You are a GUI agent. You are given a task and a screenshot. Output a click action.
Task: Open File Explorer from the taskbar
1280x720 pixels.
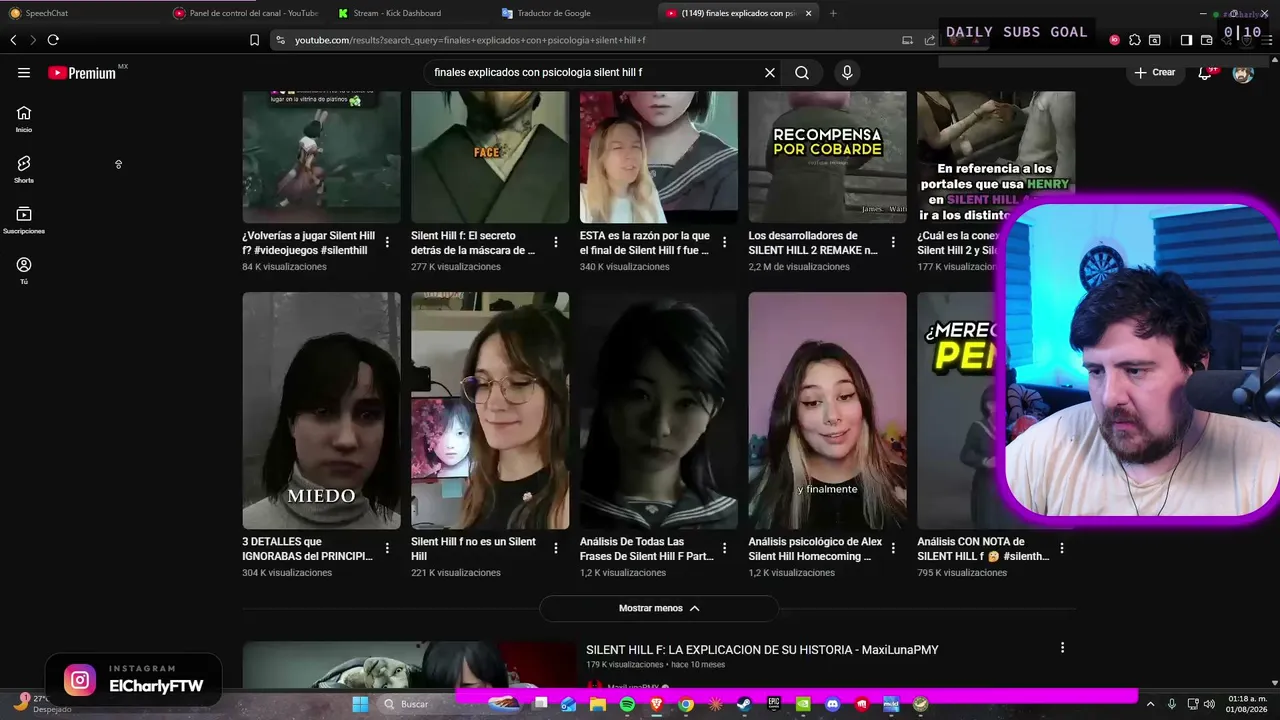coord(598,704)
